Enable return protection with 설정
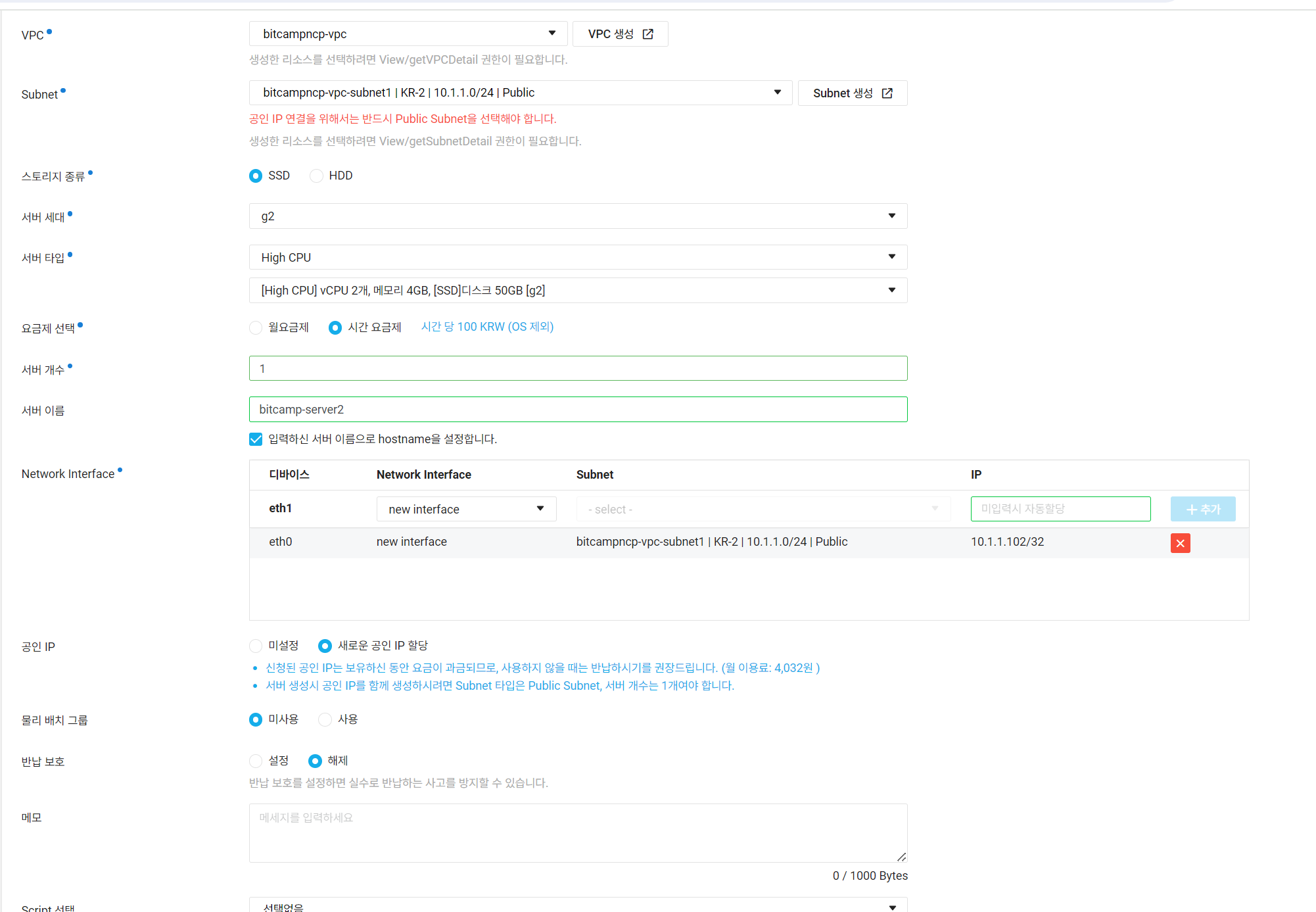The height and width of the screenshot is (912, 1316). [256, 761]
